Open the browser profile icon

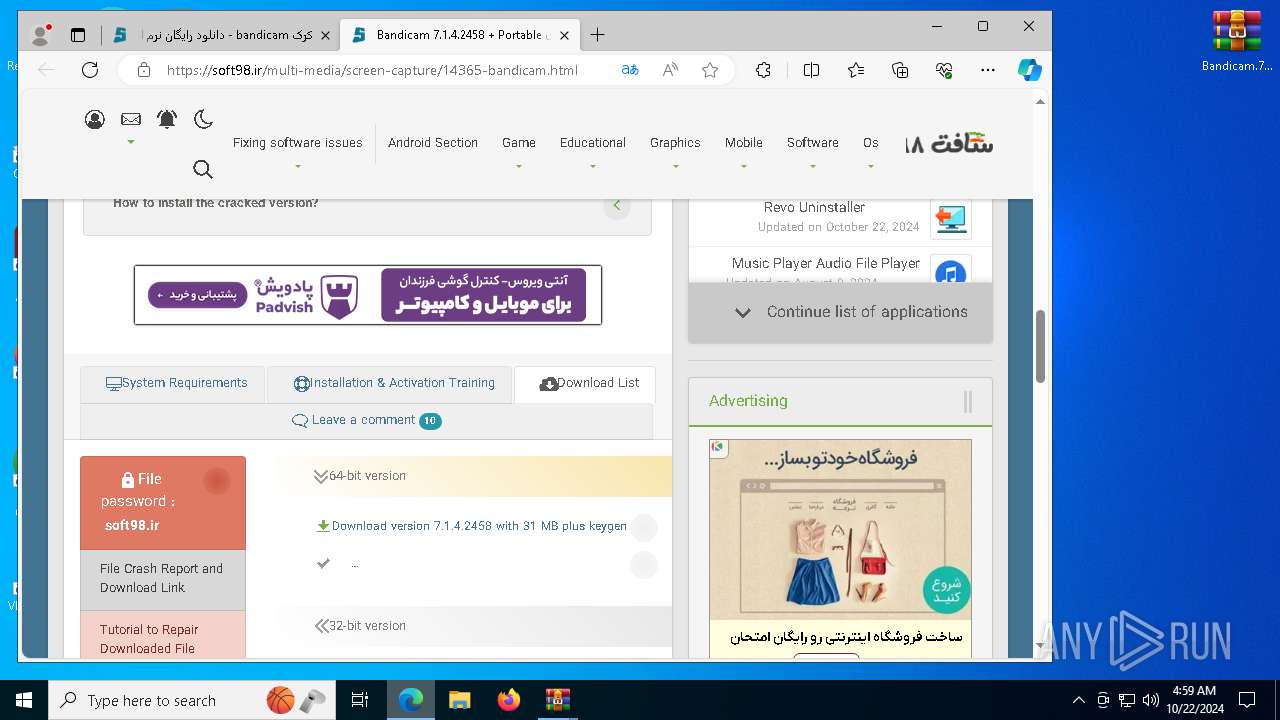(41, 35)
